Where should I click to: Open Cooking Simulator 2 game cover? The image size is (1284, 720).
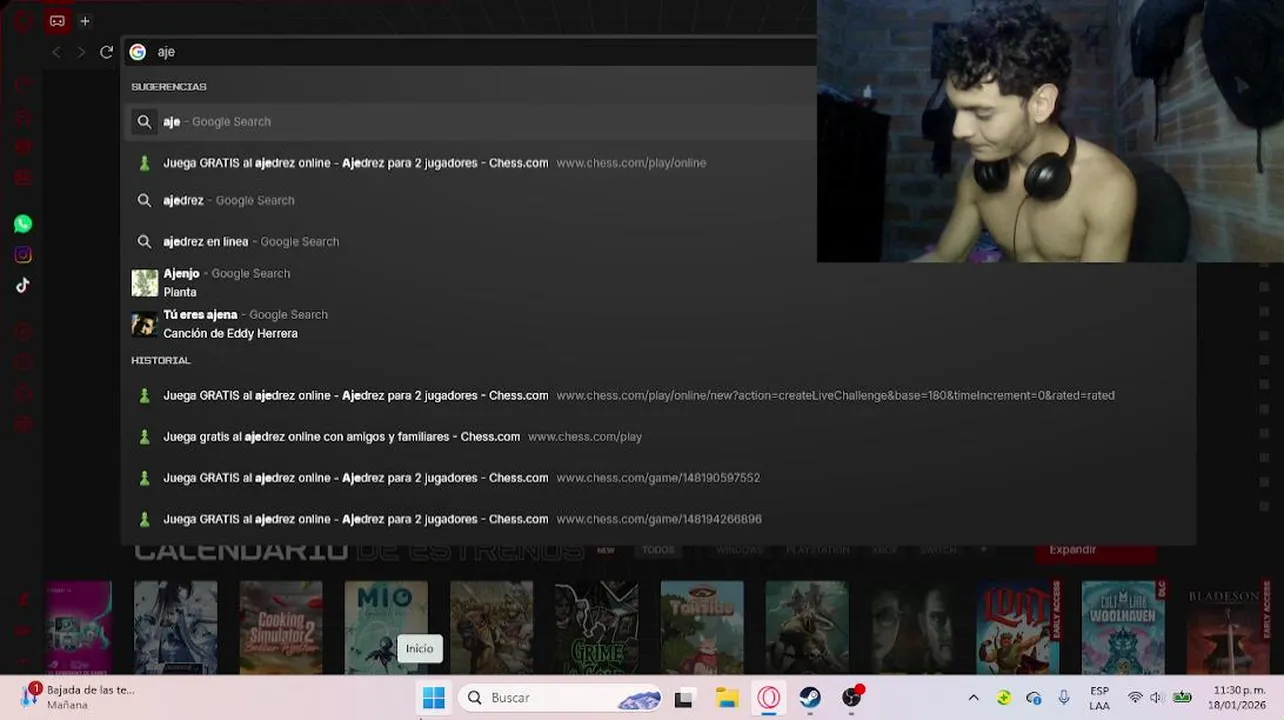(281, 628)
